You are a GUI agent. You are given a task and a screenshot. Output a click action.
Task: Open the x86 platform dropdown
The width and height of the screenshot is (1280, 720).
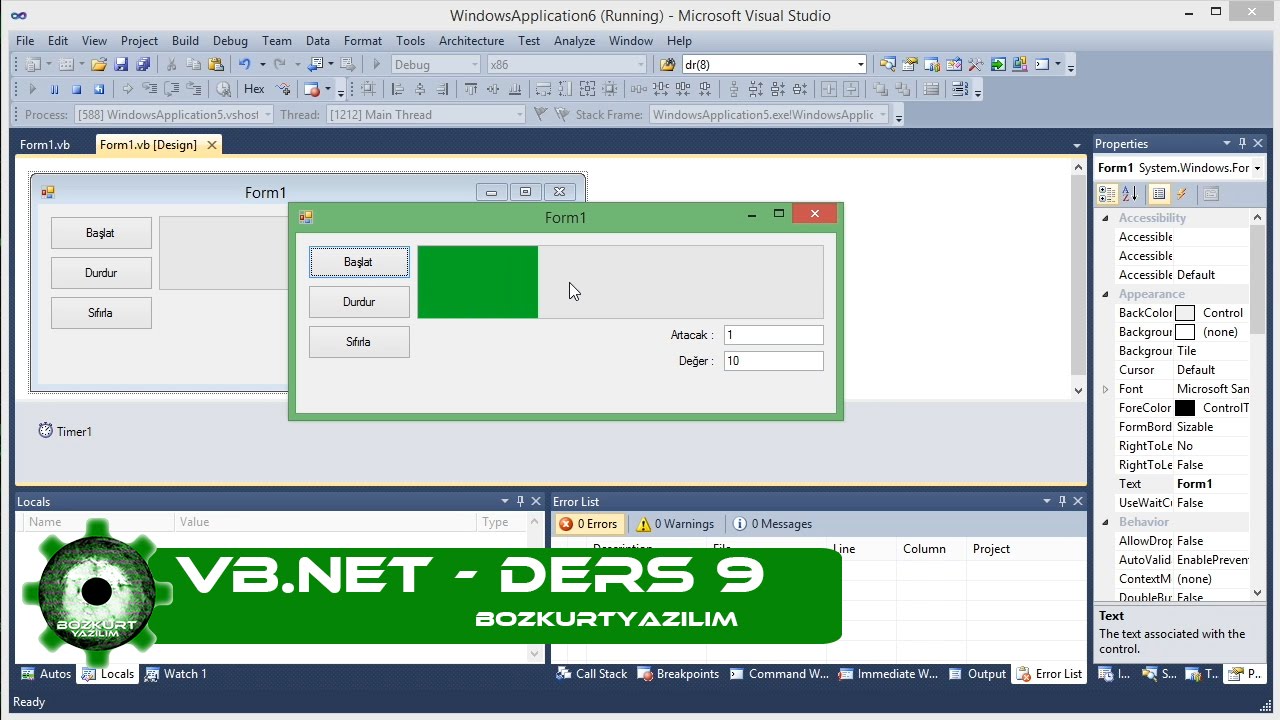567,64
